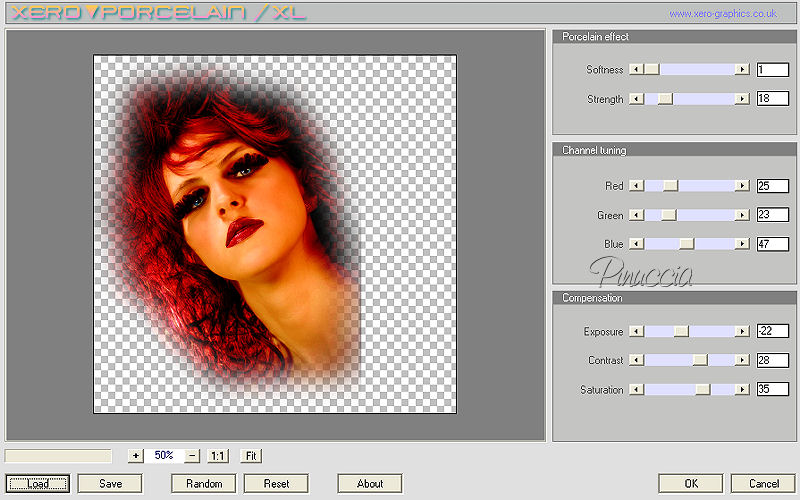Click Strength slider left arrow

coord(636,98)
